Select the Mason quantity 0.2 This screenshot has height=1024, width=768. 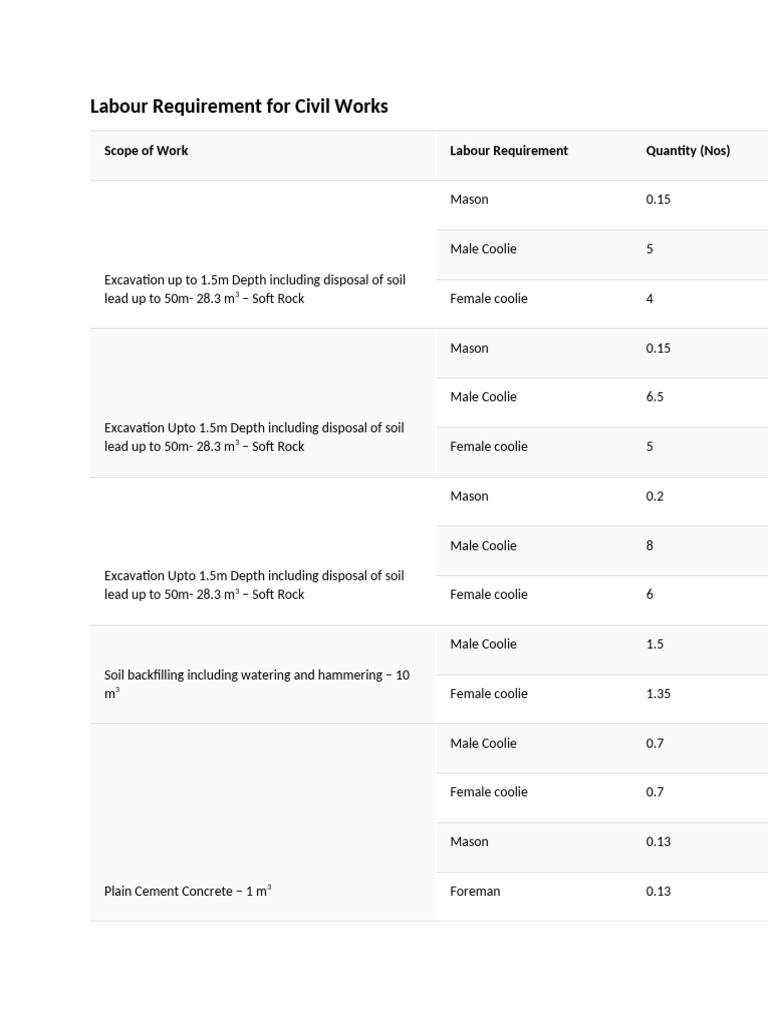click(655, 497)
